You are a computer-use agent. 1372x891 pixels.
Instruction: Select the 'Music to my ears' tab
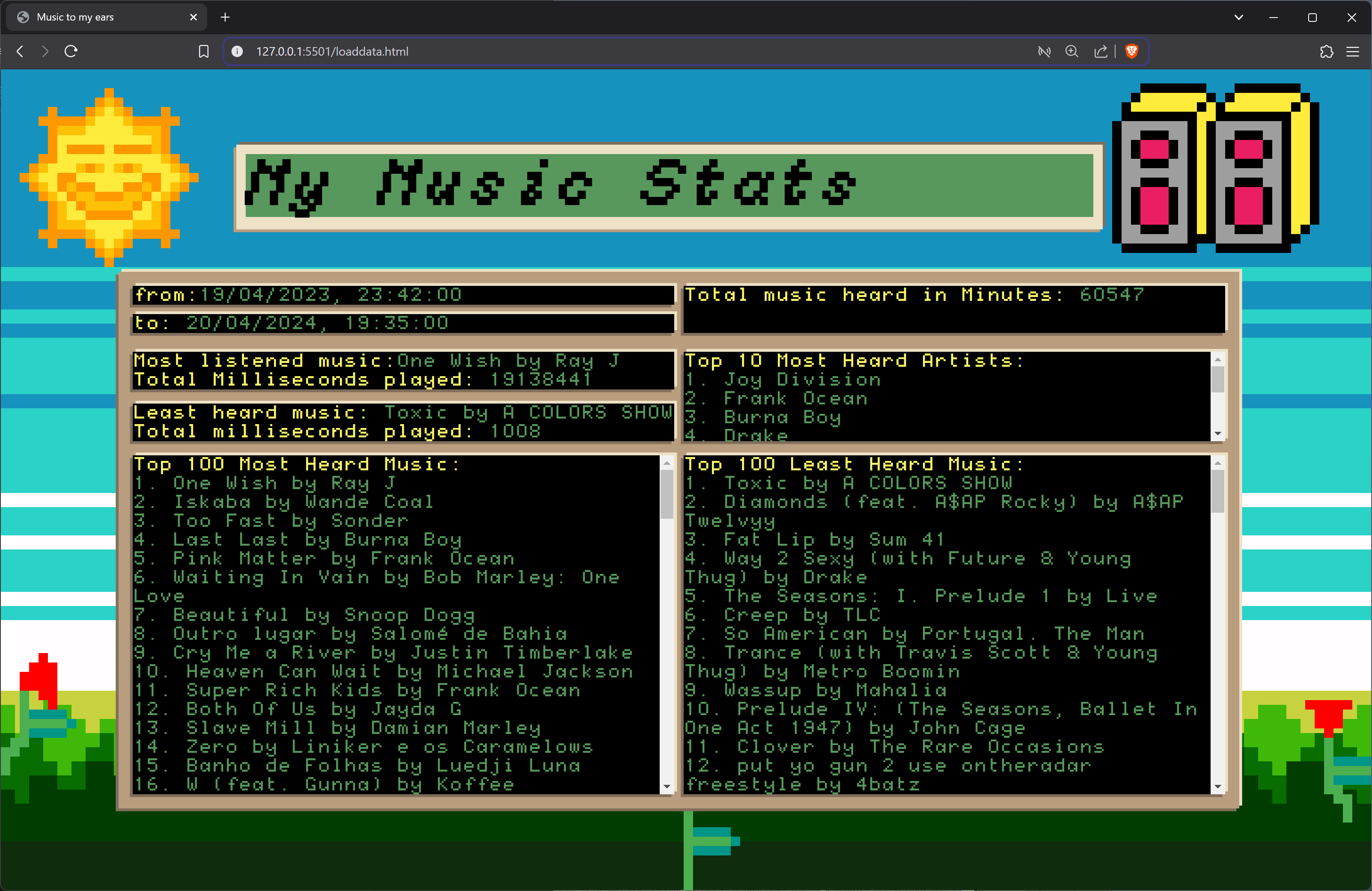point(107,17)
